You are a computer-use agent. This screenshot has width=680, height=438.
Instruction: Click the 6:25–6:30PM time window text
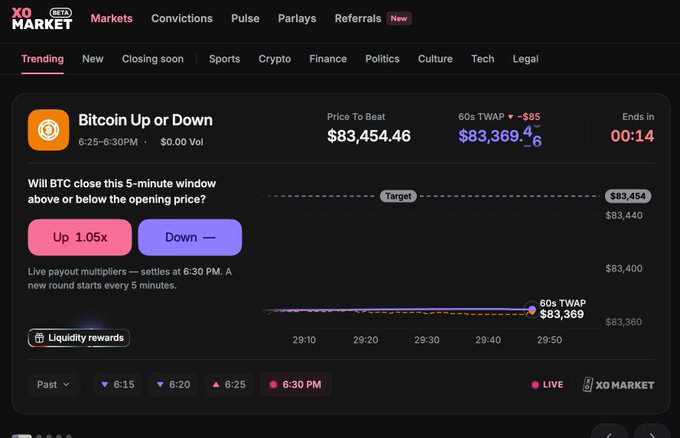(x=108, y=142)
